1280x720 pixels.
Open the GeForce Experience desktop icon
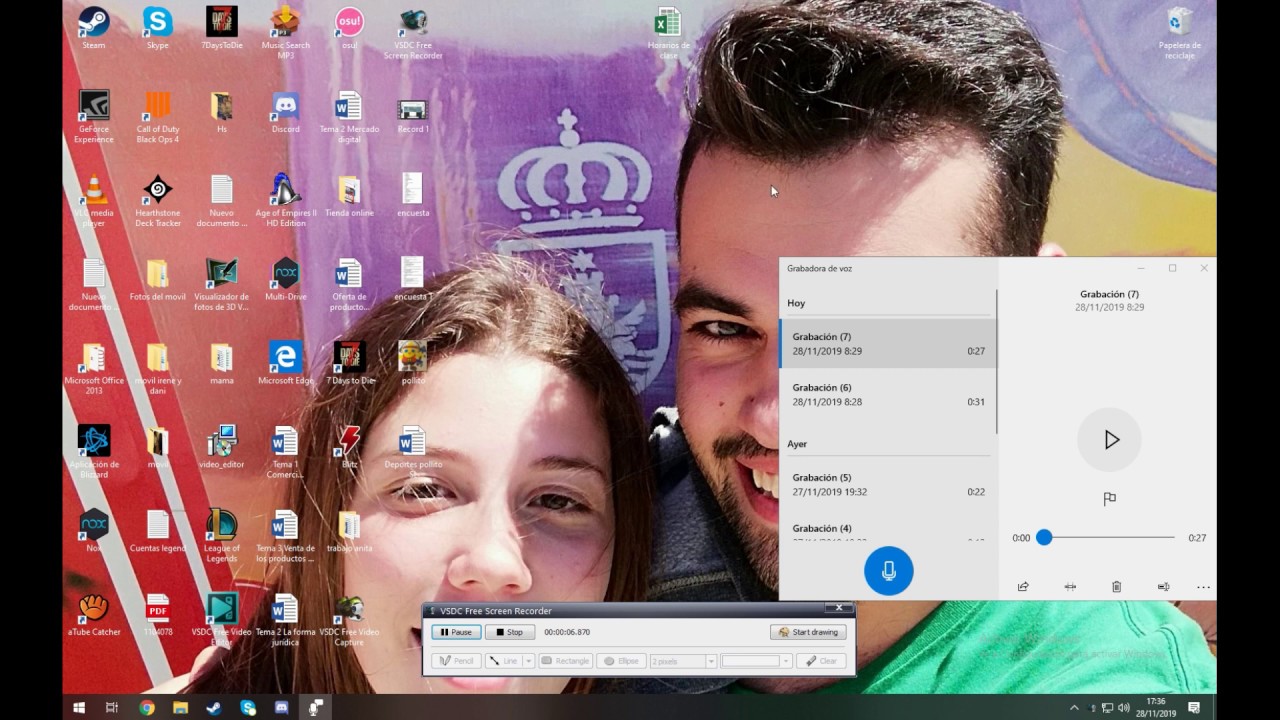(94, 116)
